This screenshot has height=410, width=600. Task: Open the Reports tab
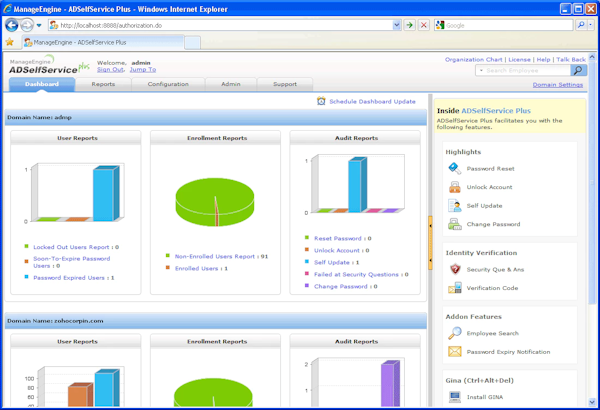point(103,84)
